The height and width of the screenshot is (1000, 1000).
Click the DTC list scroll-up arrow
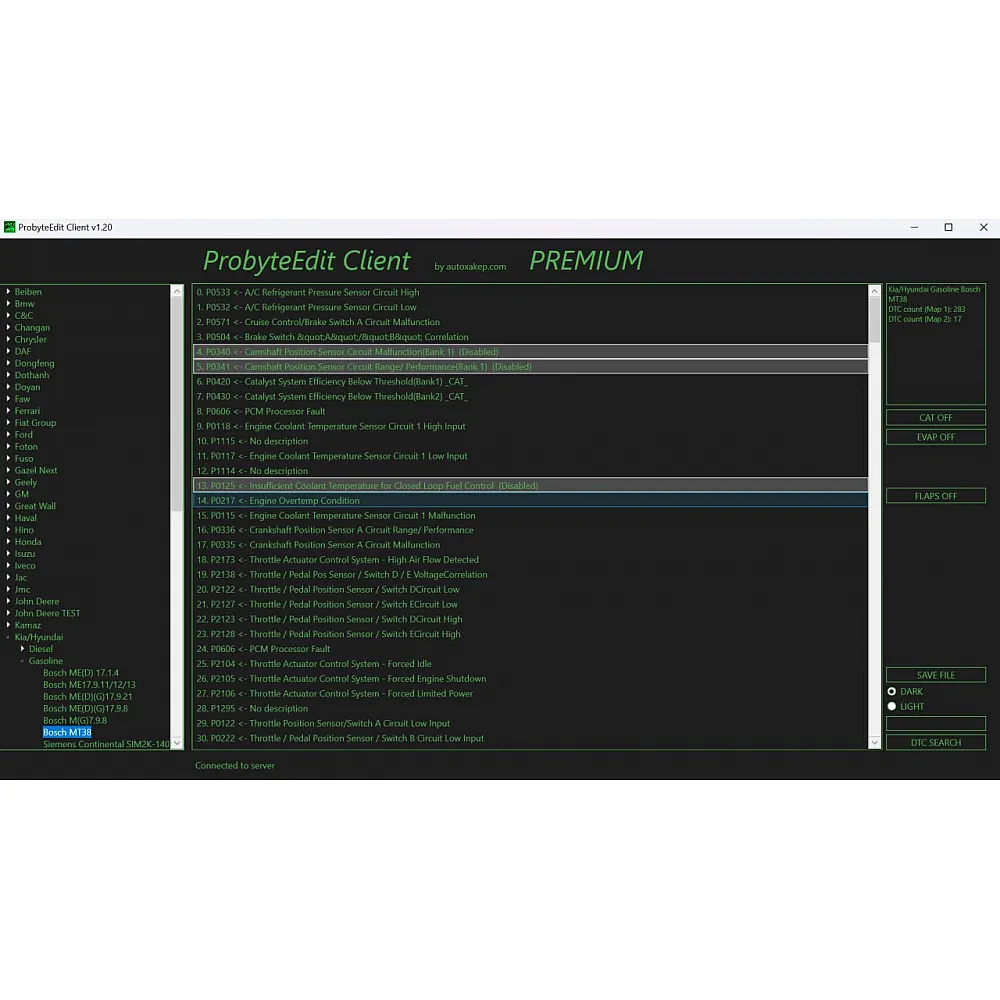tap(874, 292)
